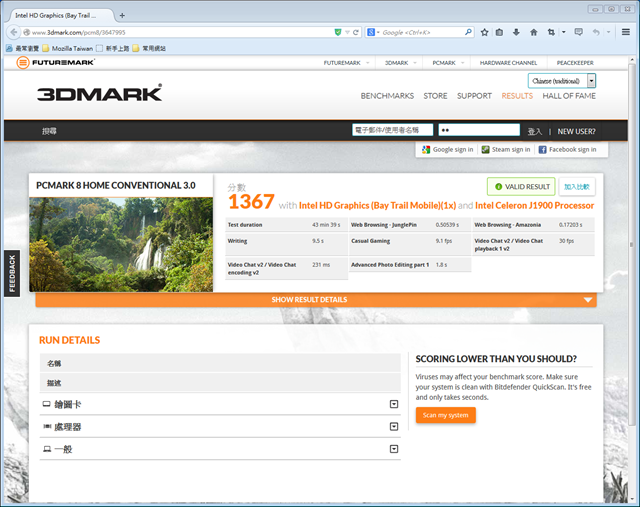Open the downloads arrow icon

click(x=516, y=32)
